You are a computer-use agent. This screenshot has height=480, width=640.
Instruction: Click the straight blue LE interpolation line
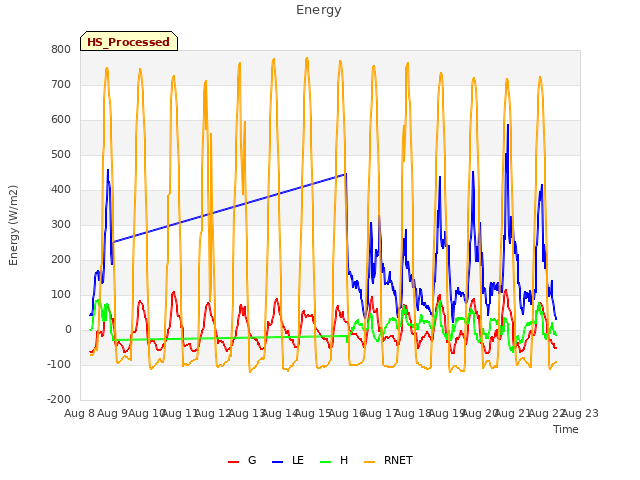[x=229, y=209]
